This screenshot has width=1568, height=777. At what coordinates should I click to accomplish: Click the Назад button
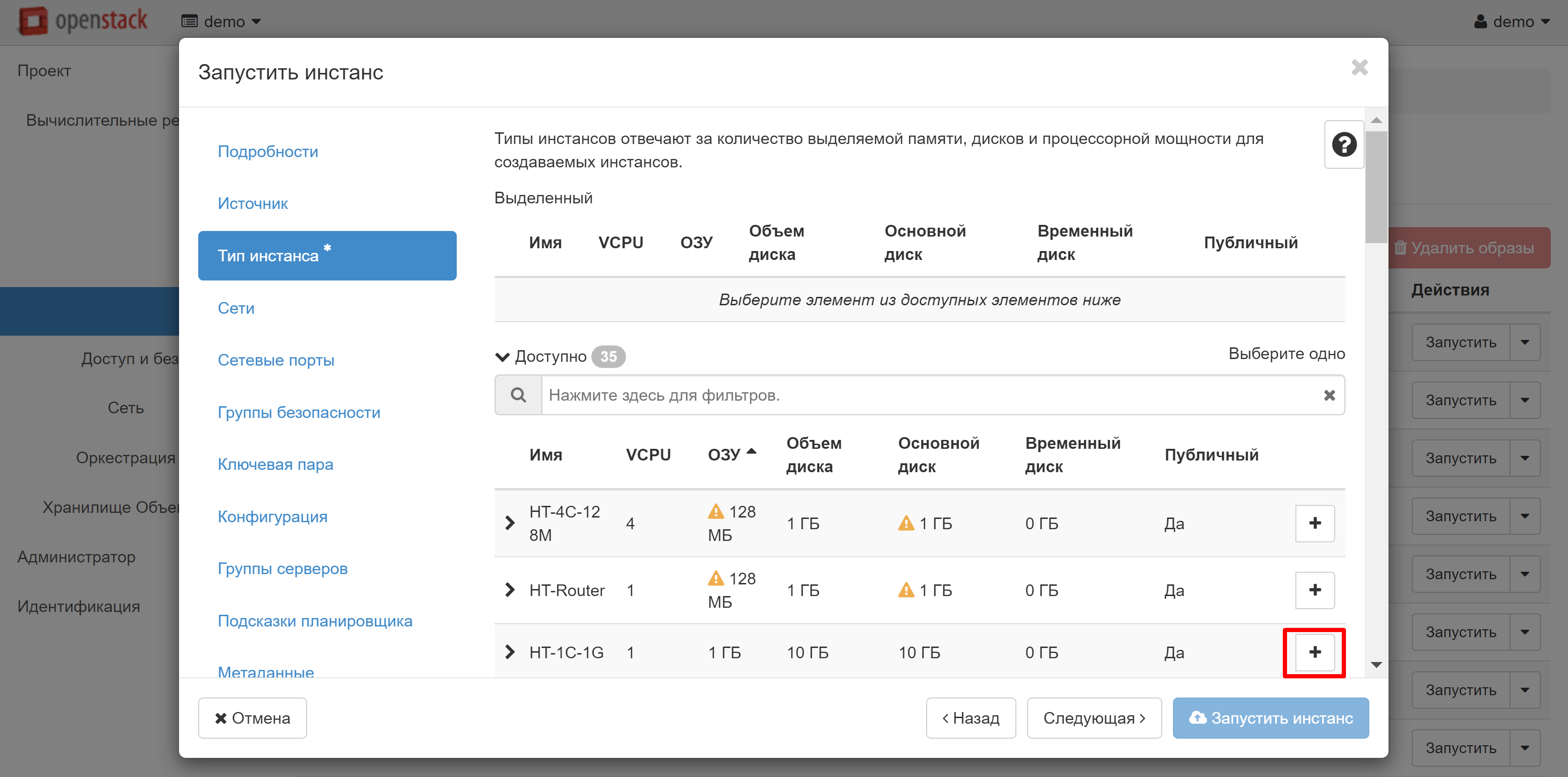coord(970,718)
